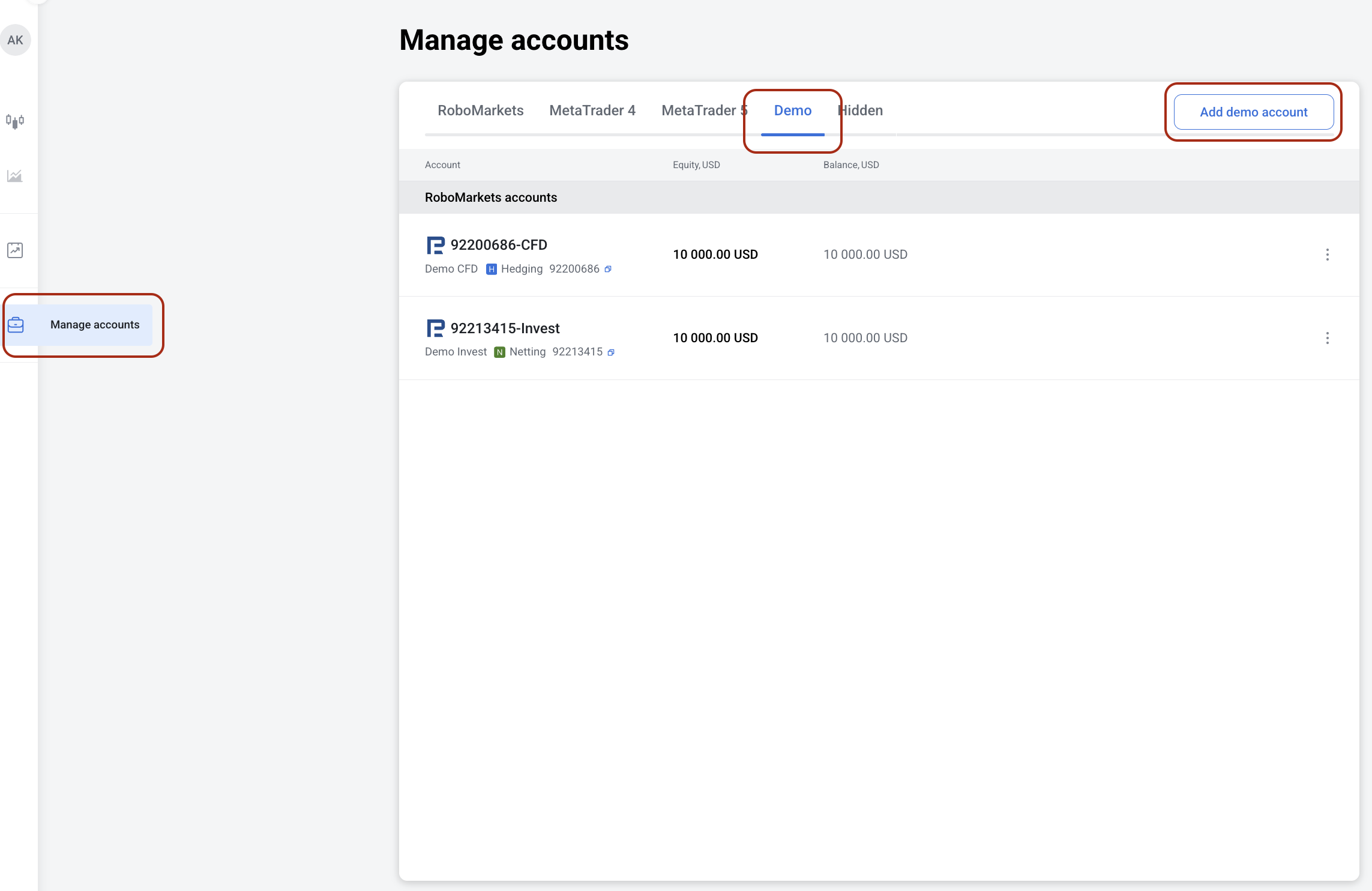
Task: Click balance value of 92200686-CFD account
Action: [865, 255]
